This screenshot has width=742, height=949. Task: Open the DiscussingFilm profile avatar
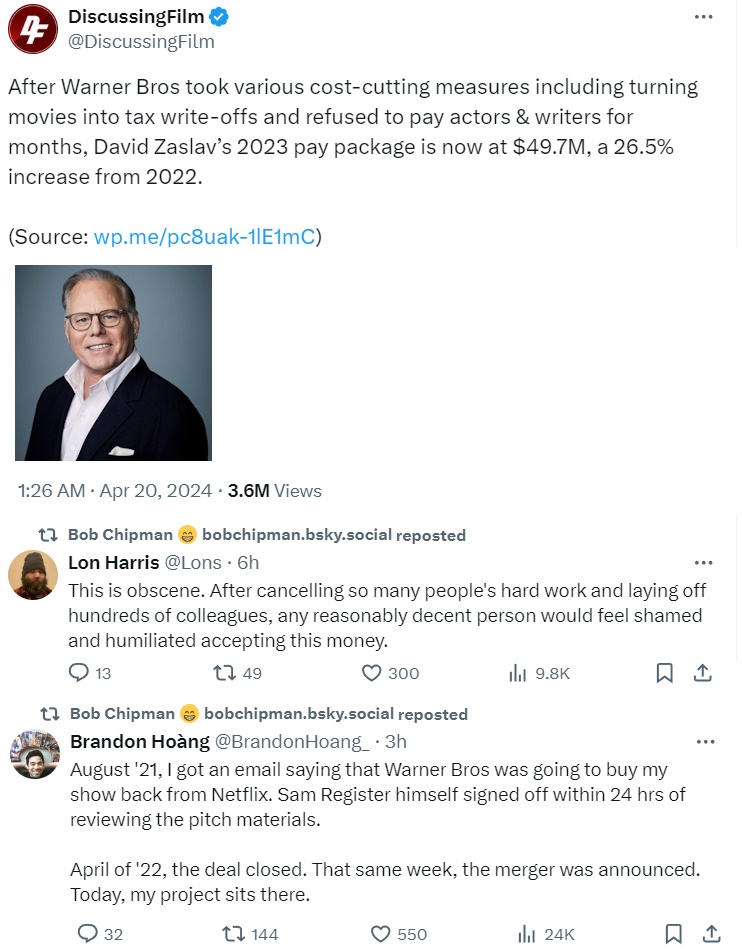[x=33, y=28]
